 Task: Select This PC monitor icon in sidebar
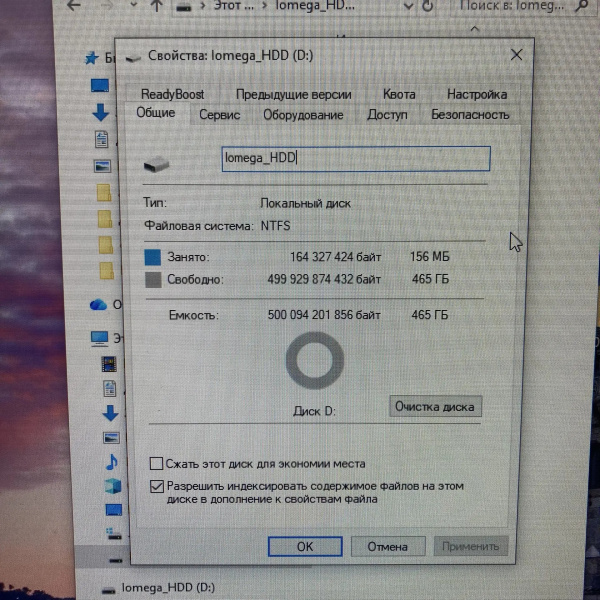click(99, 338)
